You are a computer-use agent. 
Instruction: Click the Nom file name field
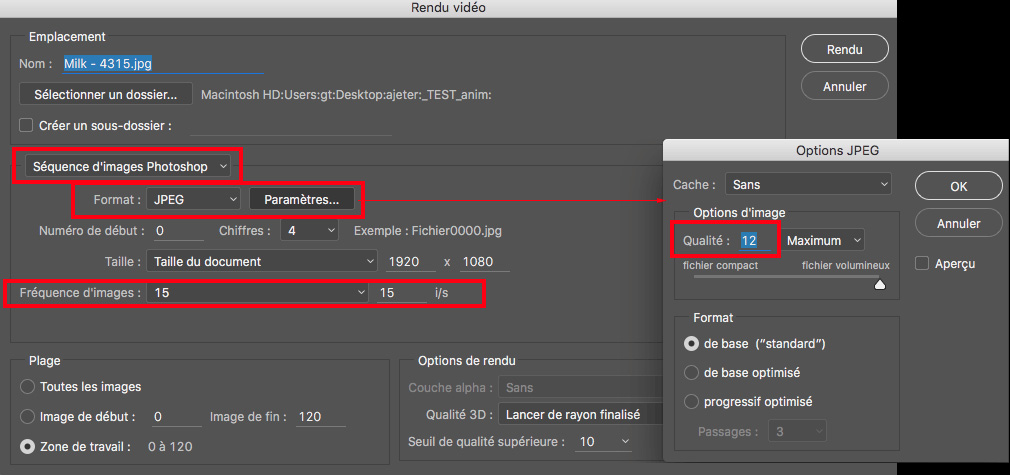(x=164, y=64)
